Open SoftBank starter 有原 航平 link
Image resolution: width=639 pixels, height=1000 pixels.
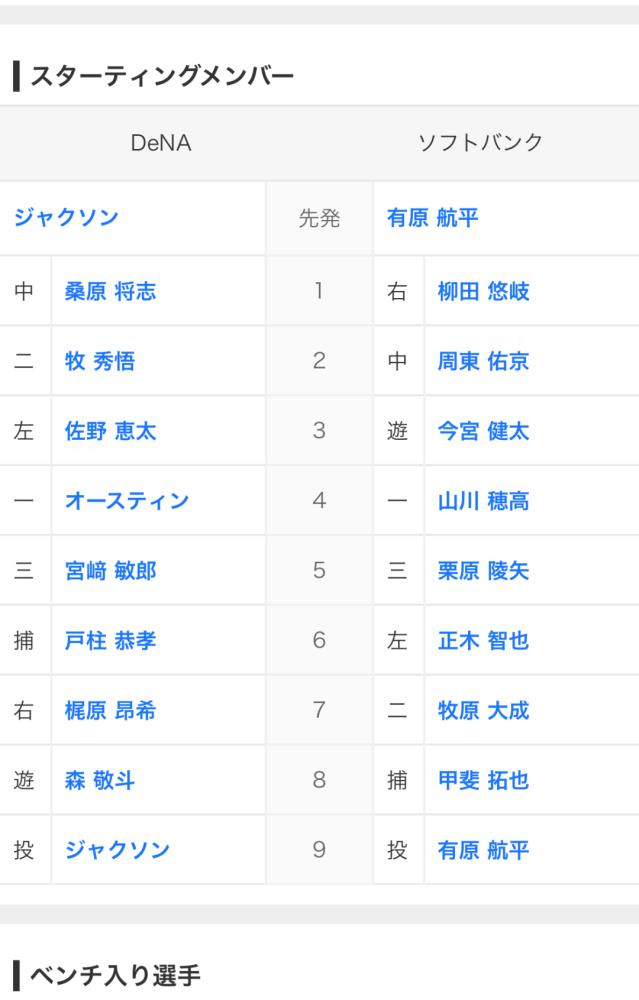tap(432, 217)
